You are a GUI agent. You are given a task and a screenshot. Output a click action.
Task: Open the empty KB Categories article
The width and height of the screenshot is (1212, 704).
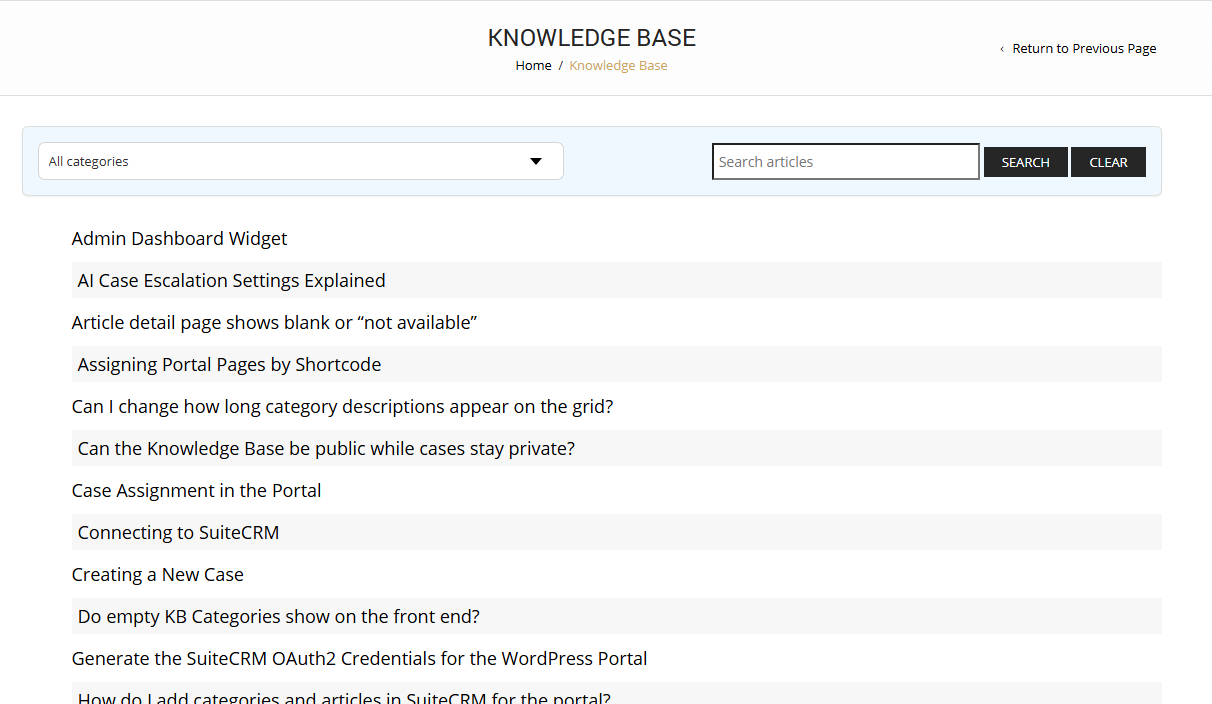[278, 616]
